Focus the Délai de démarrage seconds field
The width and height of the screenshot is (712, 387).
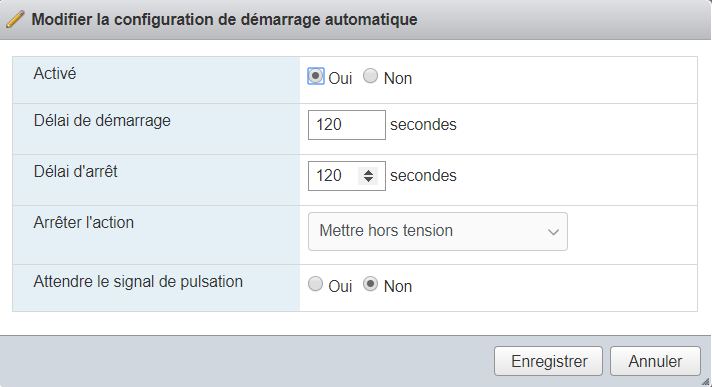click(346, 124)
